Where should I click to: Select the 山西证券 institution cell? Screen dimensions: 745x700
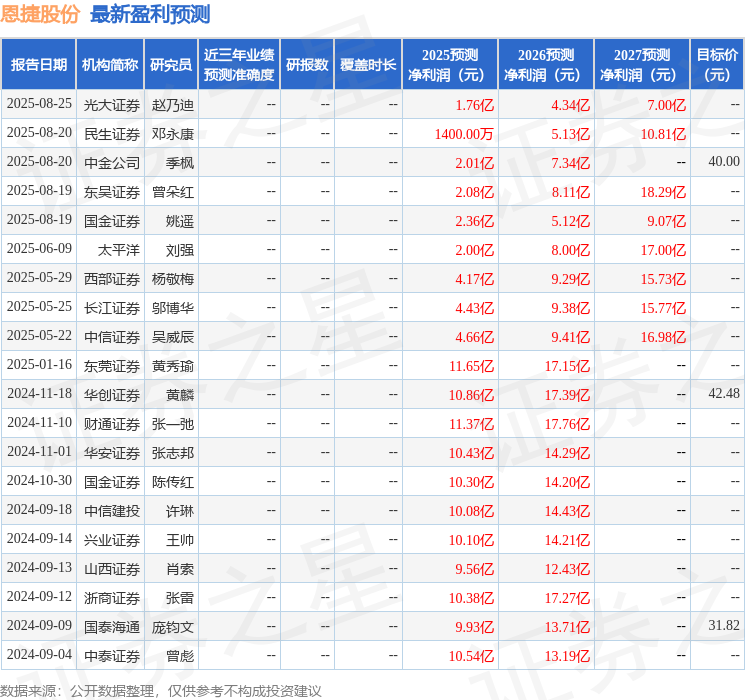click(112, 569)
